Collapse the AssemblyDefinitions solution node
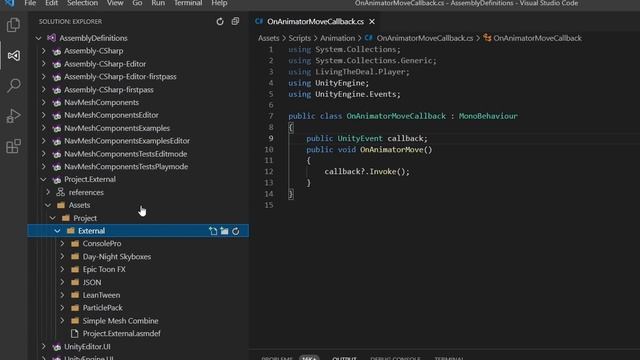This screenshot has width=640, height=360. tap(38, 38)
